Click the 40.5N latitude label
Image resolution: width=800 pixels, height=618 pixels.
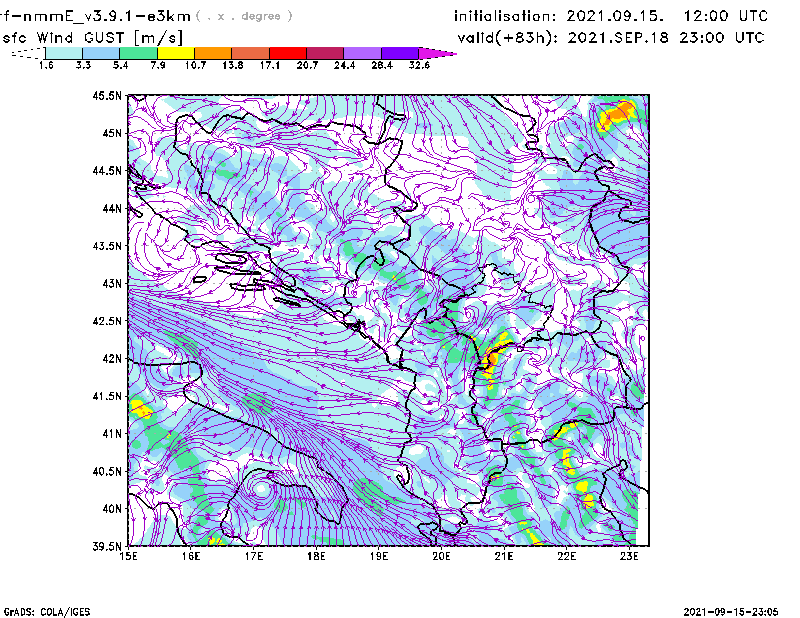107,472
